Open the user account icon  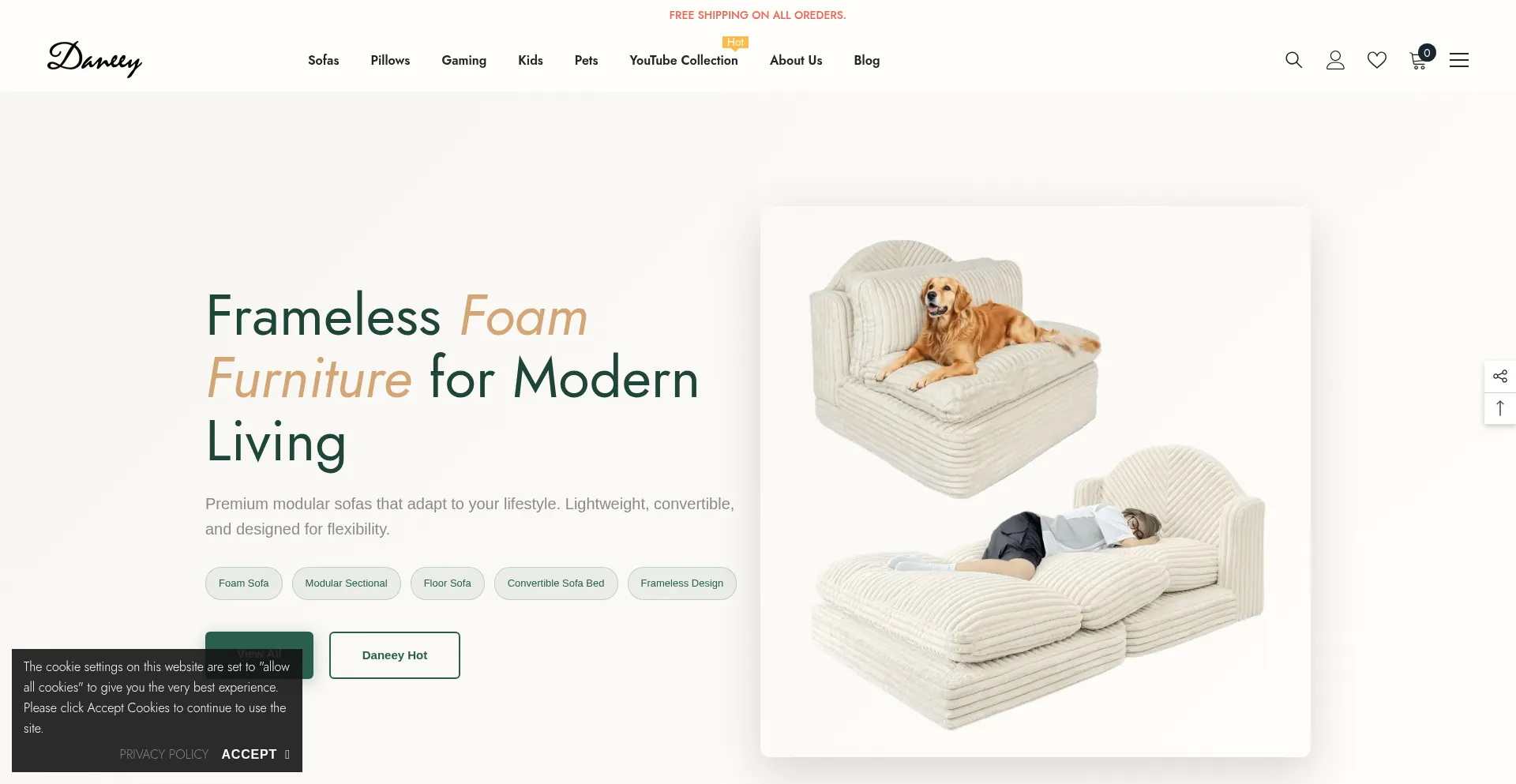click(1335, 60)
